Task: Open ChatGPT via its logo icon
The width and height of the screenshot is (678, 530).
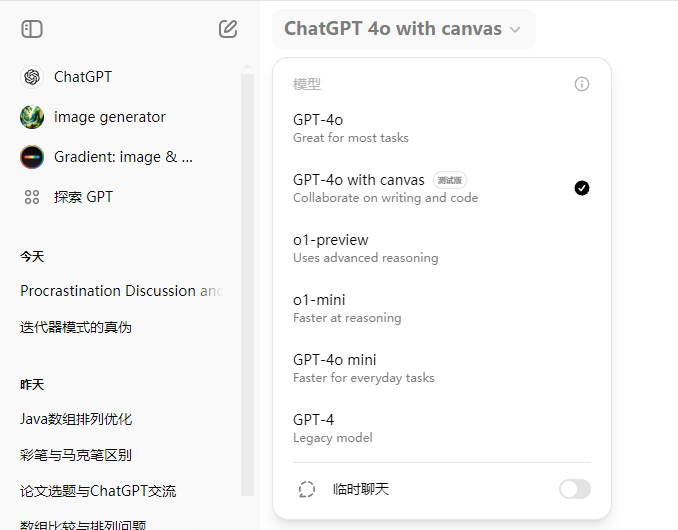Action: pos(32,77)
